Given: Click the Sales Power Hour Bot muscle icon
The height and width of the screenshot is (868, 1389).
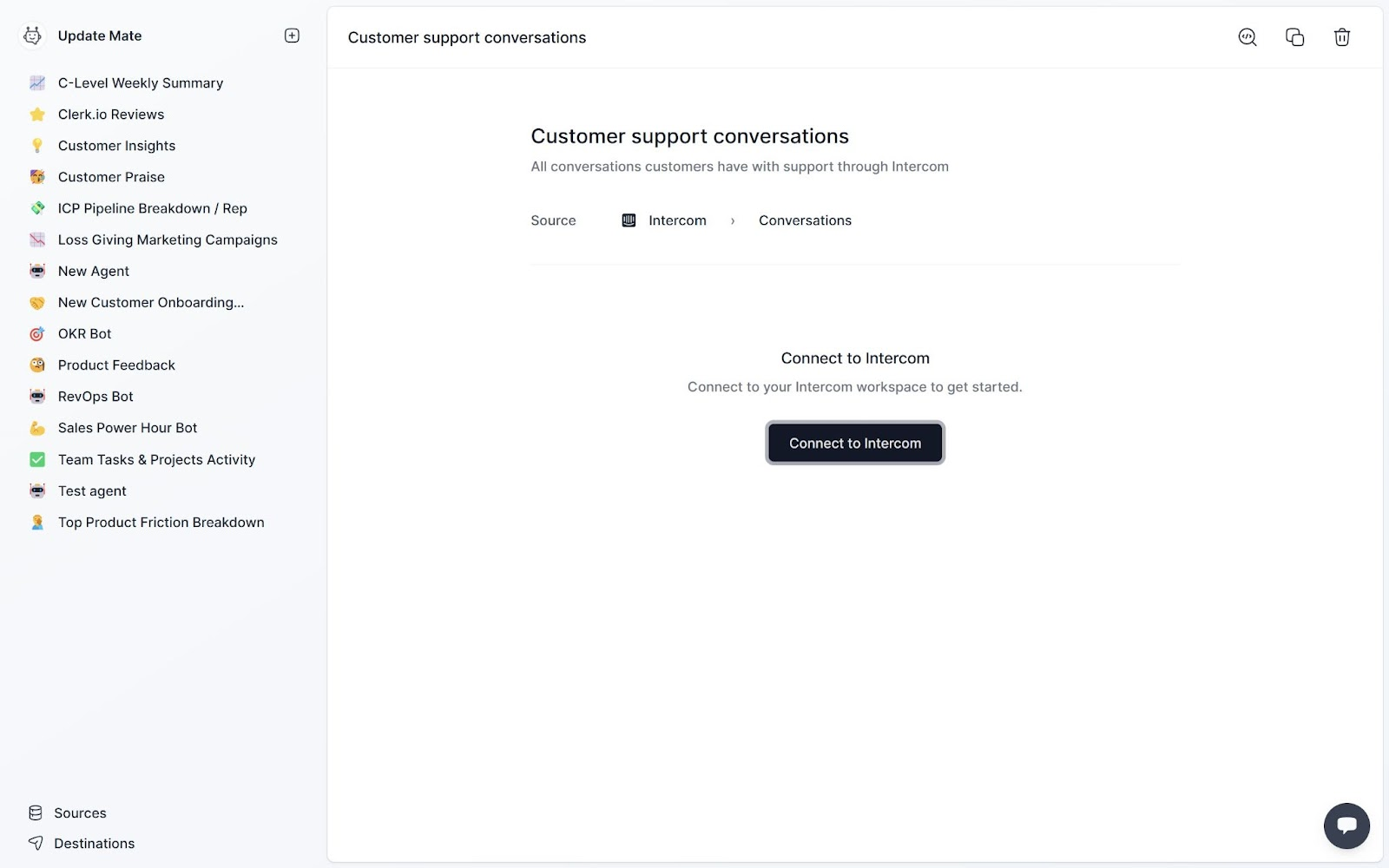Looking at the screenshot, I should (x=37, y=428).
